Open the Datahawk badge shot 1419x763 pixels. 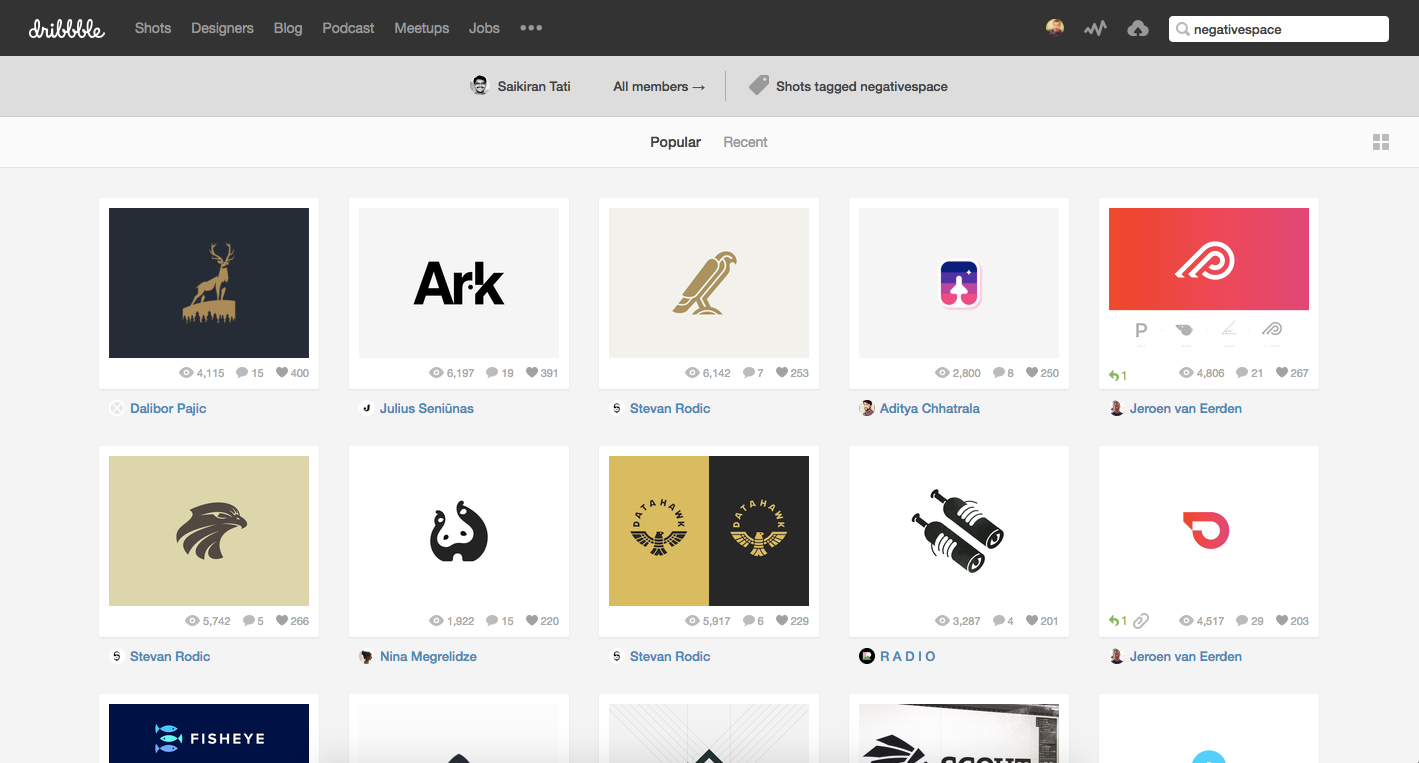point(709,531)
